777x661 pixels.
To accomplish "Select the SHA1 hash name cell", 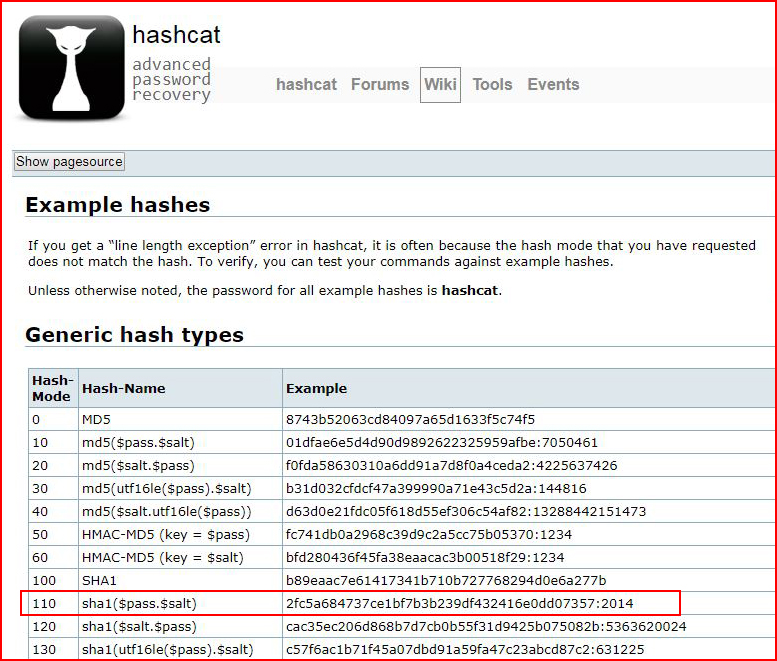I will [x=180, y=581].
